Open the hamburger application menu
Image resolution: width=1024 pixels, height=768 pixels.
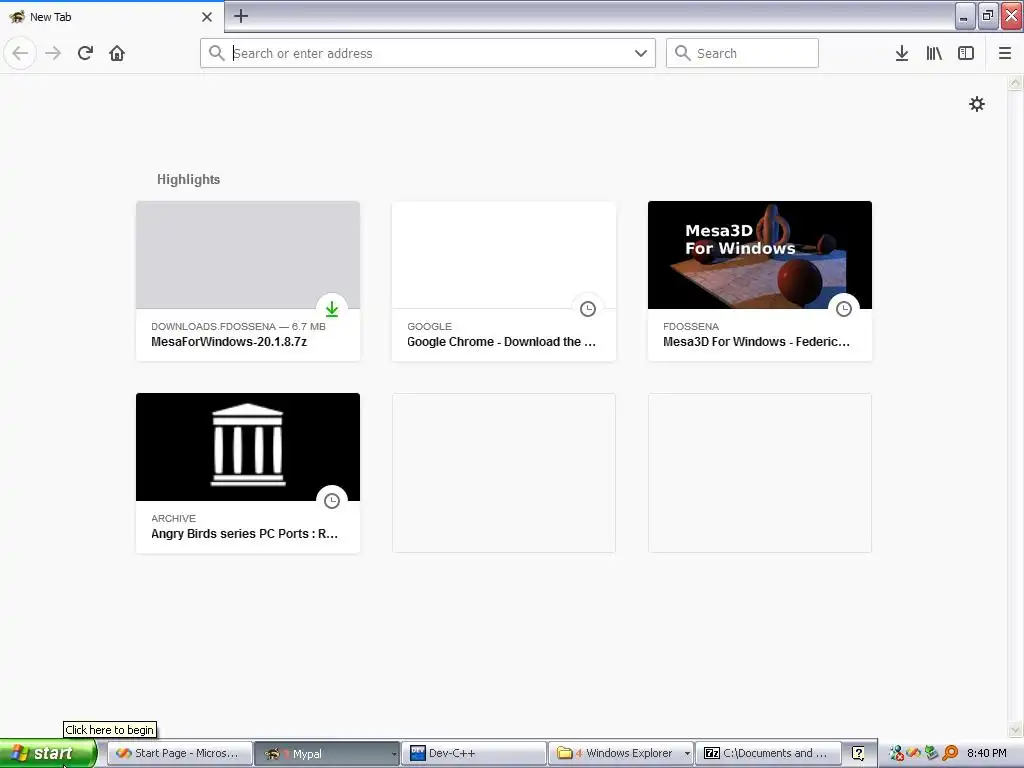(x=1005, y=53)
